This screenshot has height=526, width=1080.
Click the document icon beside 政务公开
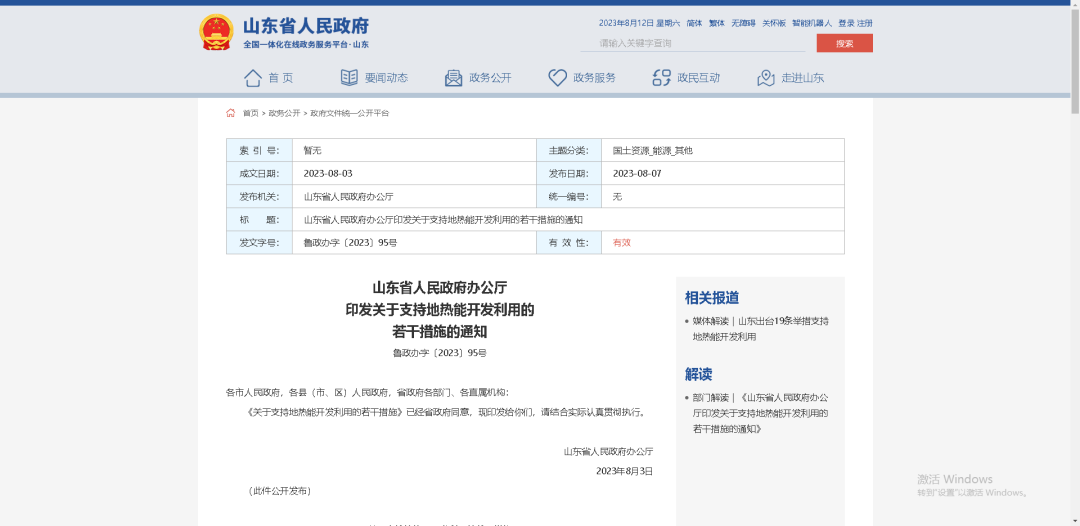pyautogui.click(x=453, y=77)
